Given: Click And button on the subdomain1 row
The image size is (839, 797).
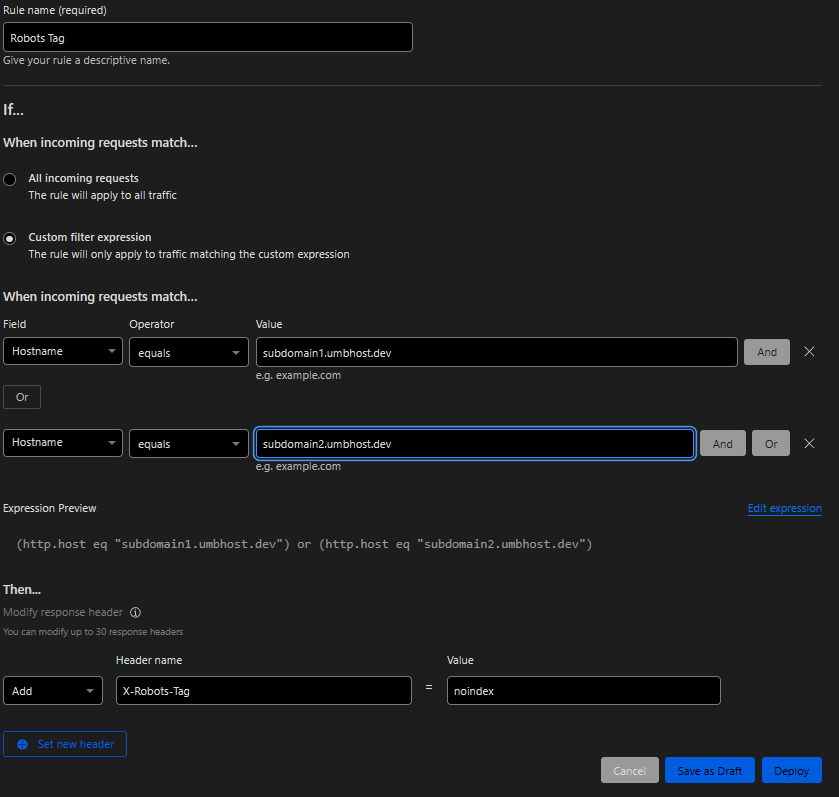Looking at the screenshot, I should [x=767, y=352].
